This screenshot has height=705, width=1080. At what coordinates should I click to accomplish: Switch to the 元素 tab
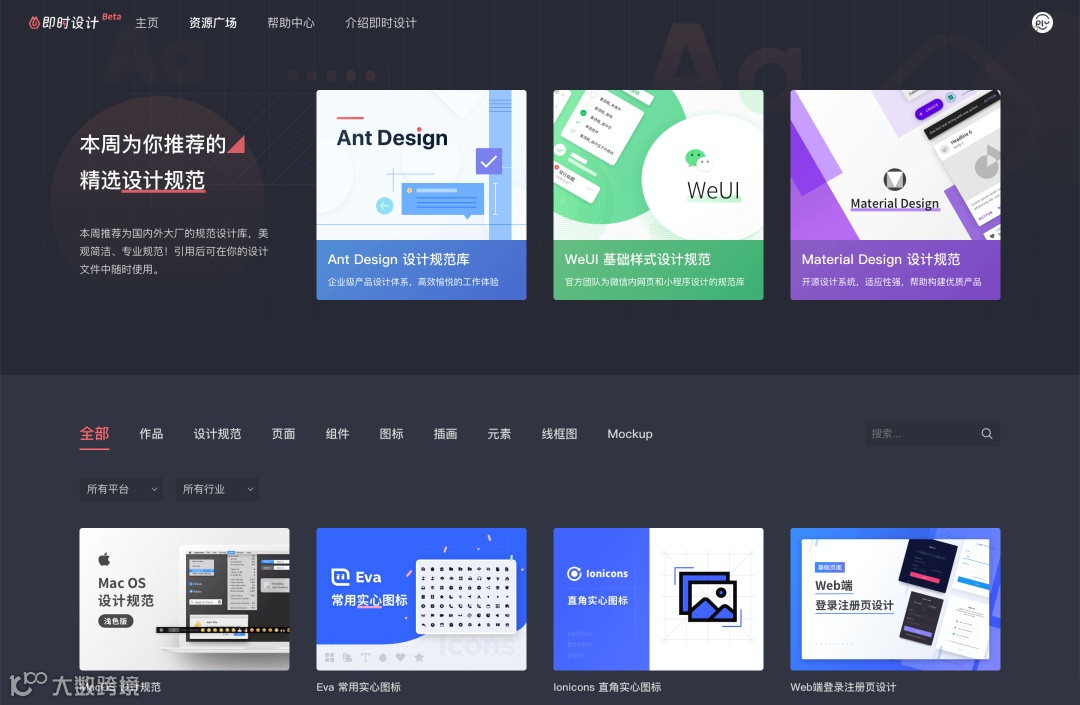pyautogui.click(x=499, y=434)
